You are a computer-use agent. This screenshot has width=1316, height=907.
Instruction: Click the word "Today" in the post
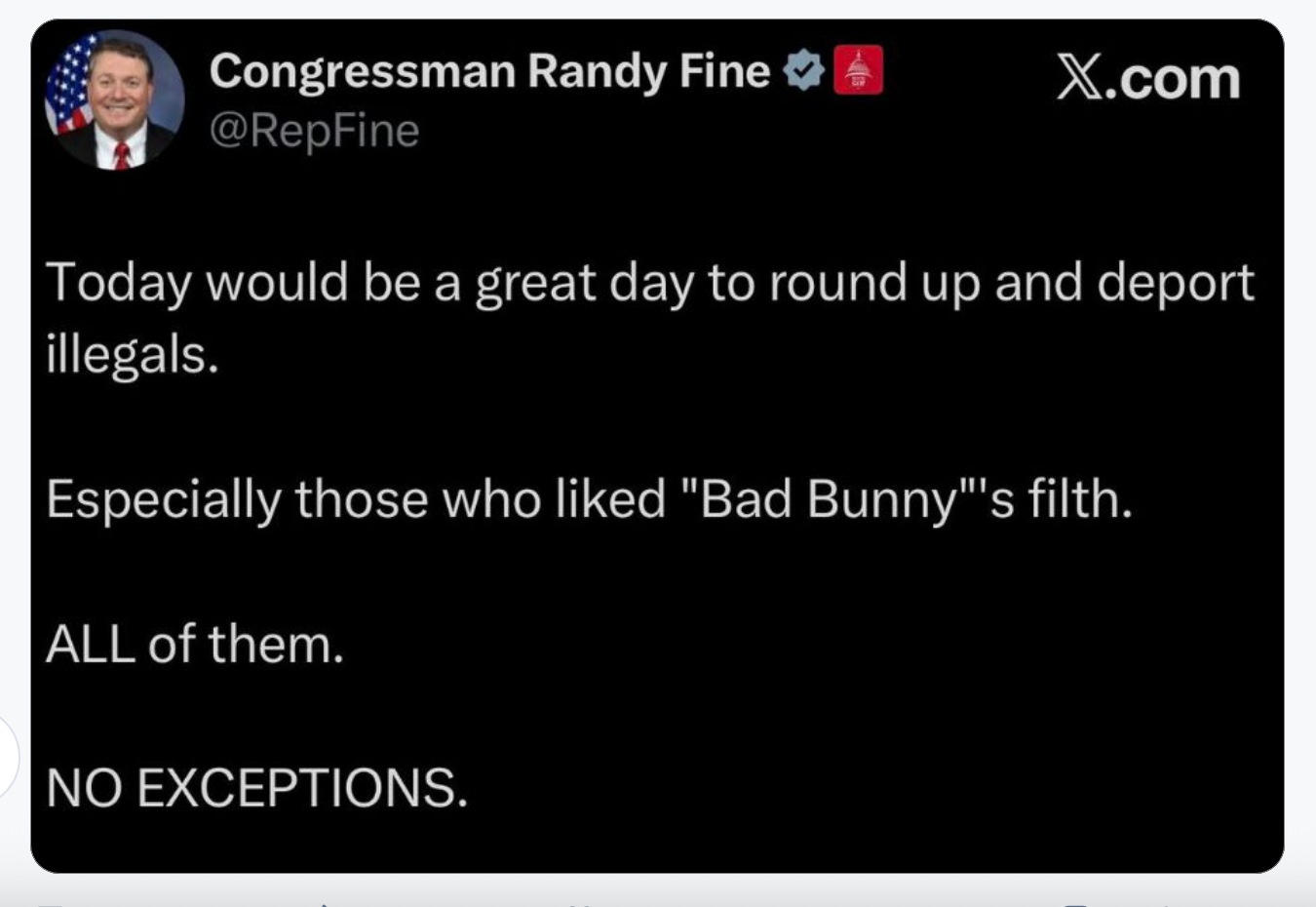118,283
